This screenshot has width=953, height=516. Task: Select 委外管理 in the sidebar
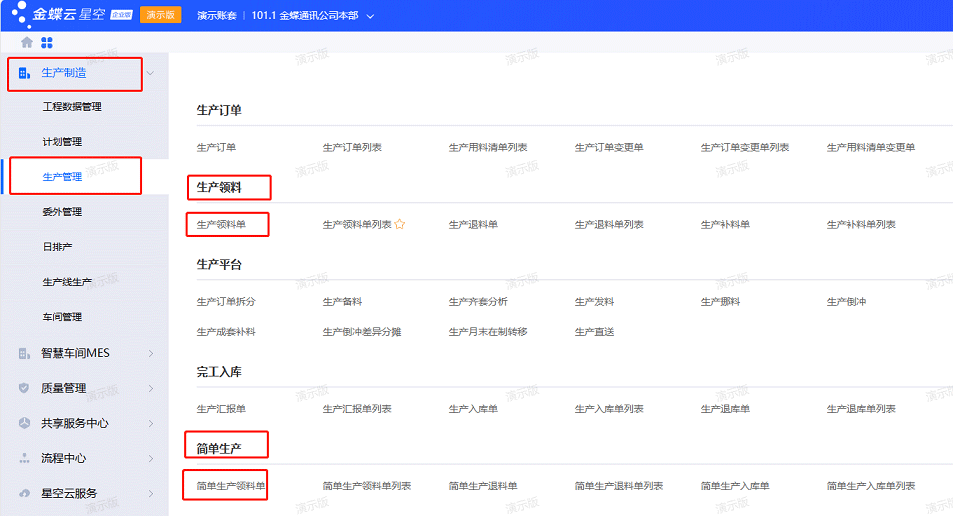[62, 212]
